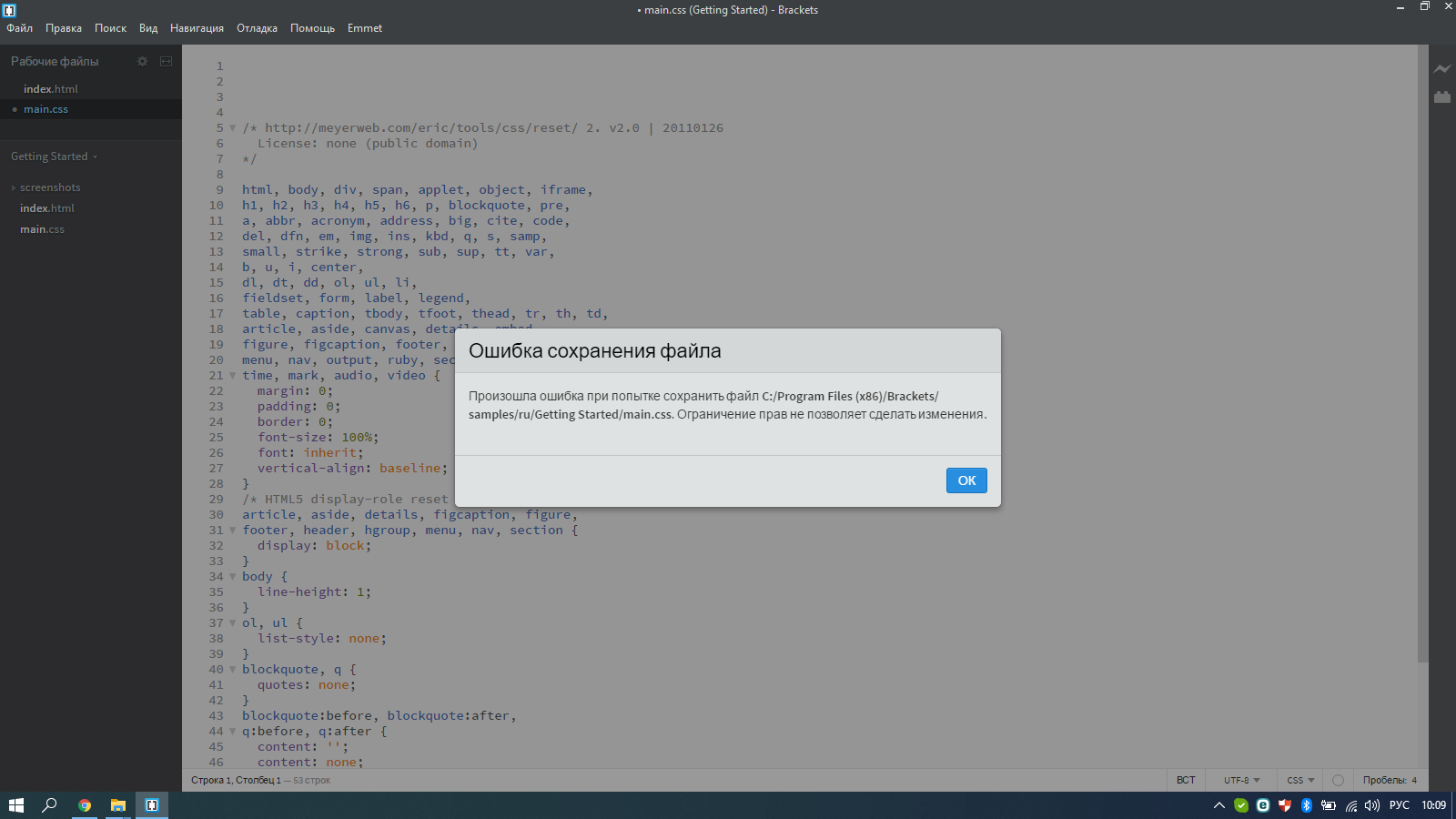Image resolution: width=1456 pixels, height=819 pixels.
Task: Fold the body rule at line 34
Action: [x=232, y=577]
